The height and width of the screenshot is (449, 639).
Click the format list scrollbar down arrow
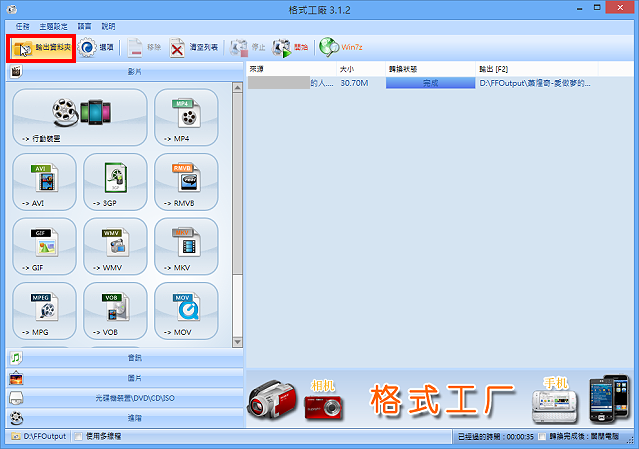[x=237, y=342]
